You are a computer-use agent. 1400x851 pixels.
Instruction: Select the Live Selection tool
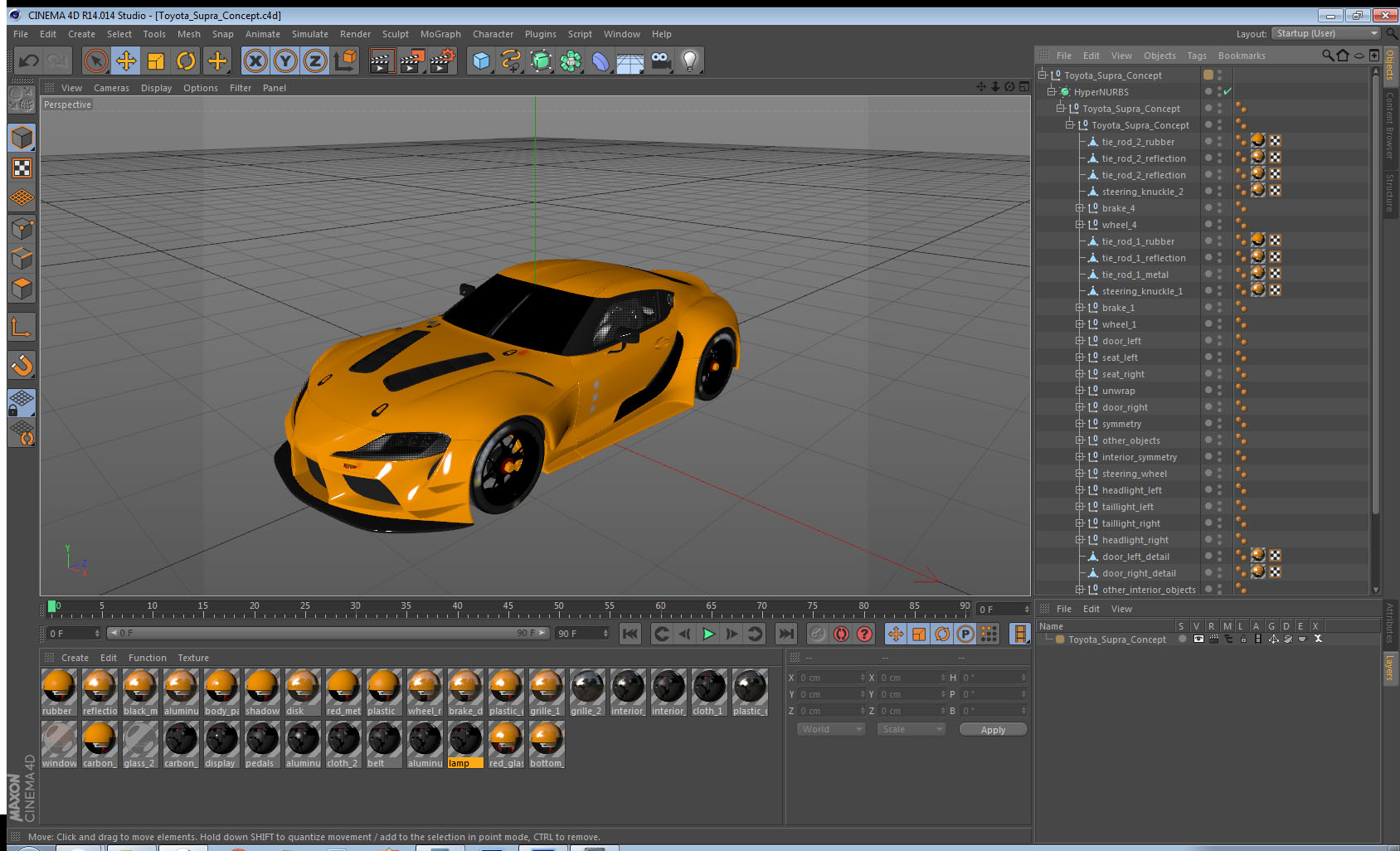[x=96, y=61]
